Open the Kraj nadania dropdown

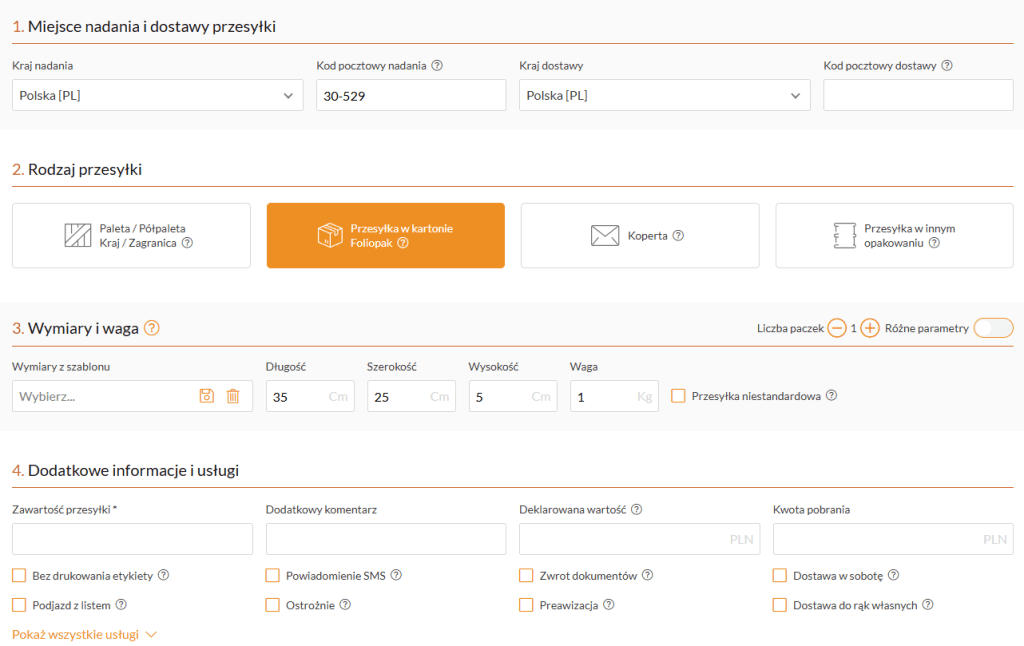point(157,95)
